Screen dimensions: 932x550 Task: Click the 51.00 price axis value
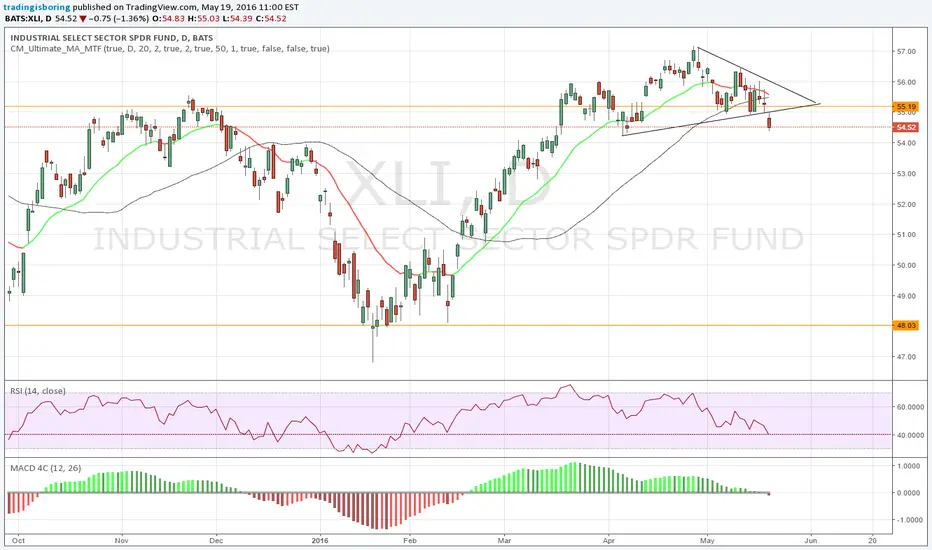click(906, 235)
